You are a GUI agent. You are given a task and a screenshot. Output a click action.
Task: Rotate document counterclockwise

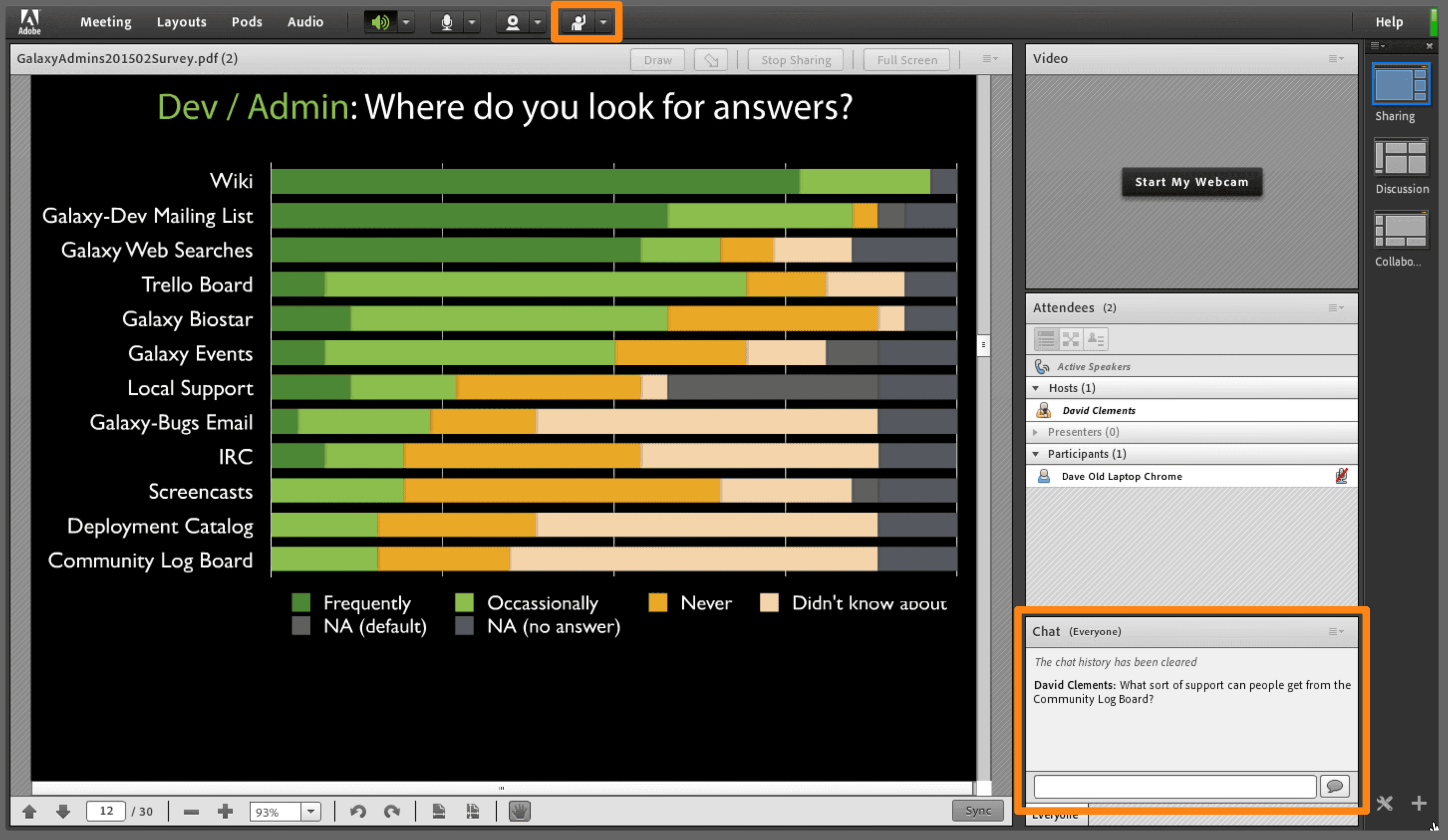pos(358,811)
